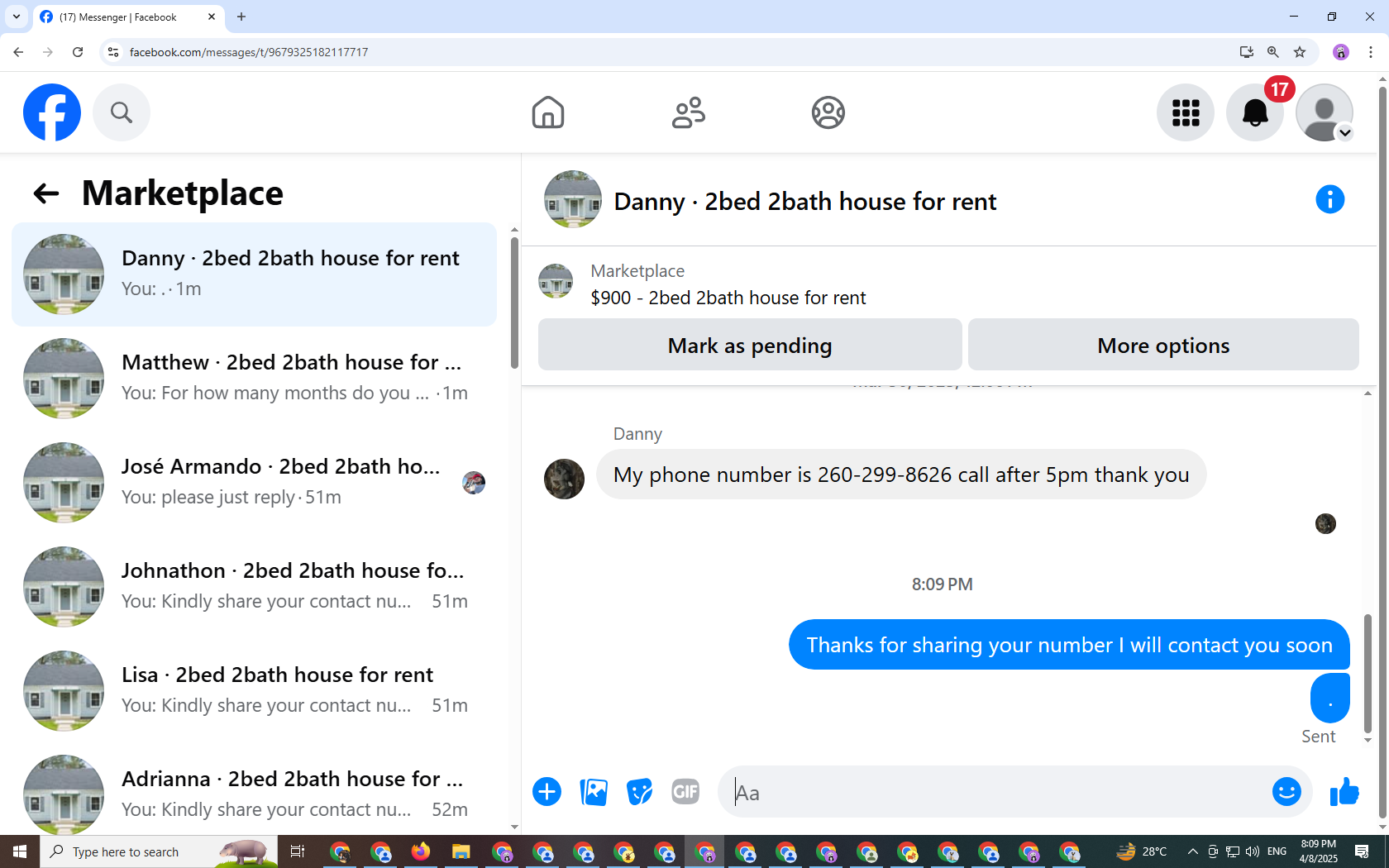
Task: Open Danny 2bed 2bath conversation
Action: tap(254, 274)
